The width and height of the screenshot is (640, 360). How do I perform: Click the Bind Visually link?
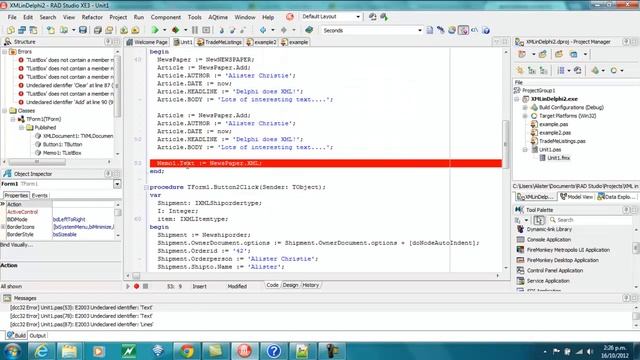pos(17,245)
